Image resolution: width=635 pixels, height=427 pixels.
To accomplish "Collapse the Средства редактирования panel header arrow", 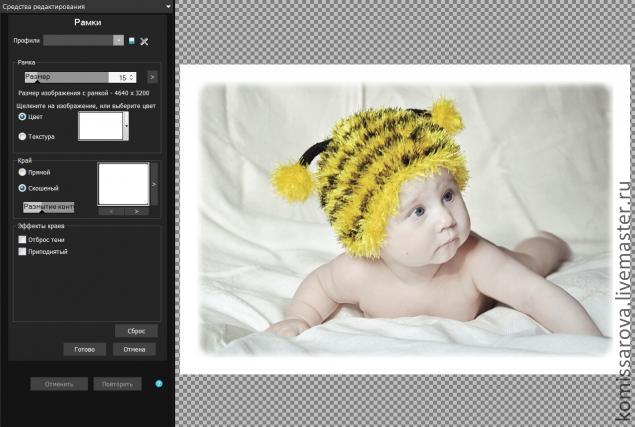I will point(168,6).
